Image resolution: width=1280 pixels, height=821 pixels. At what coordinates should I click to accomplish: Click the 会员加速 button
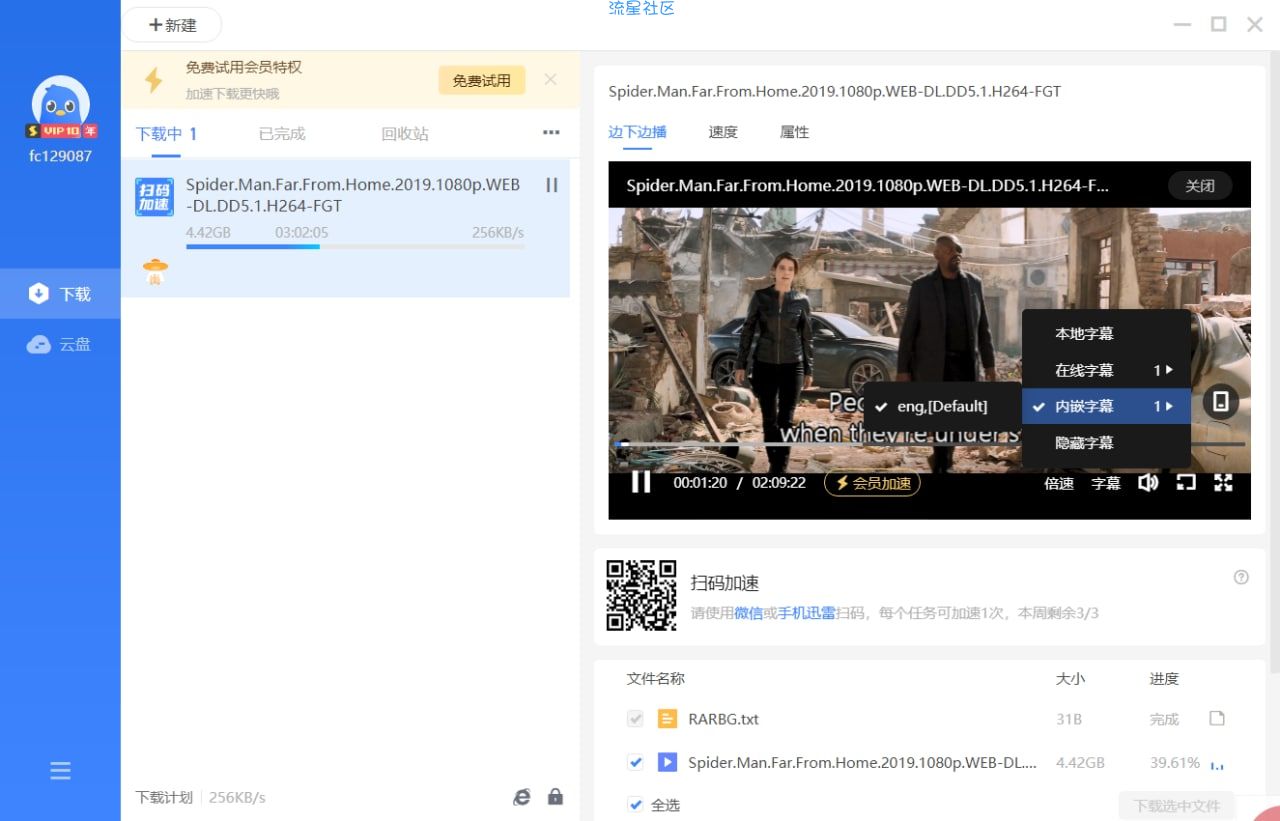coord(872,483)
